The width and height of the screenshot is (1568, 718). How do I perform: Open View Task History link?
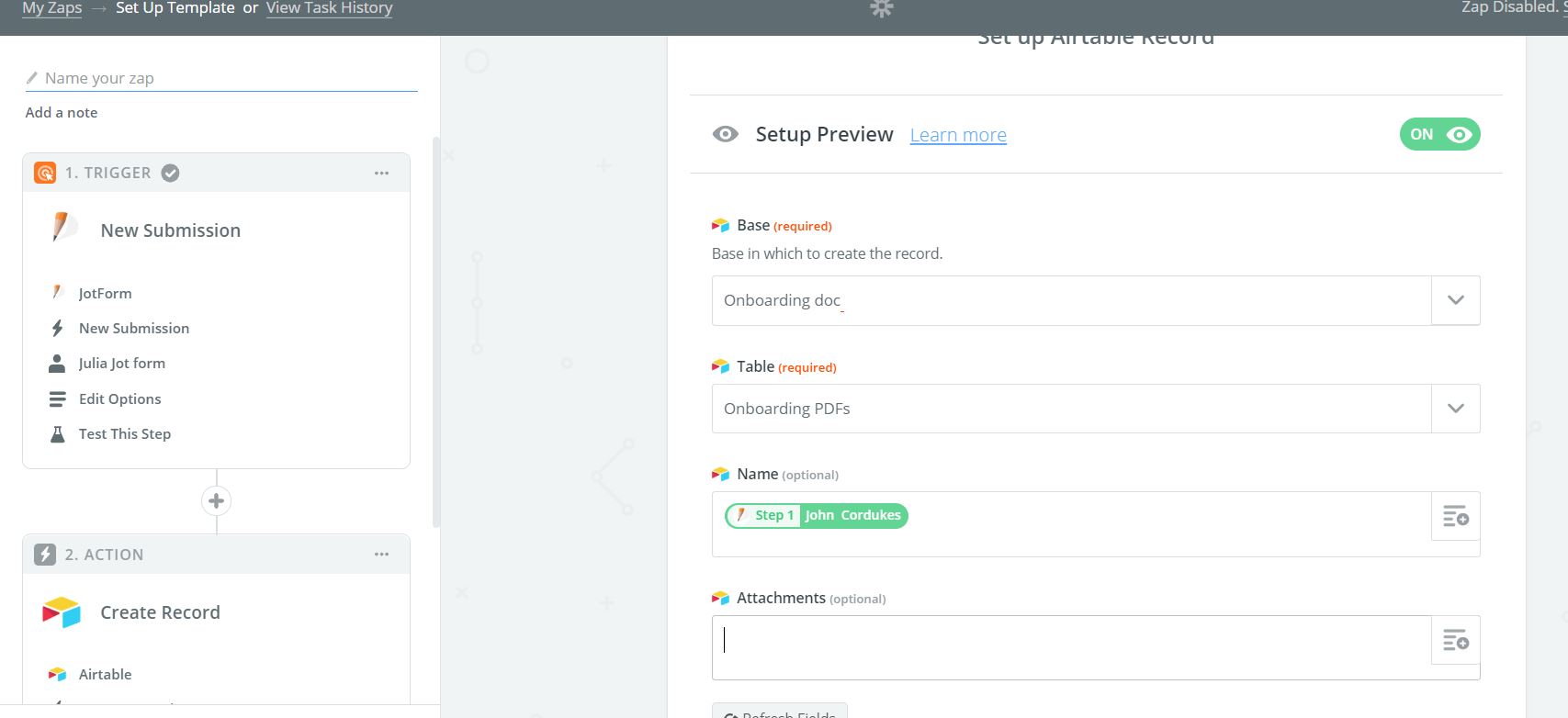[x=329, y=8]
